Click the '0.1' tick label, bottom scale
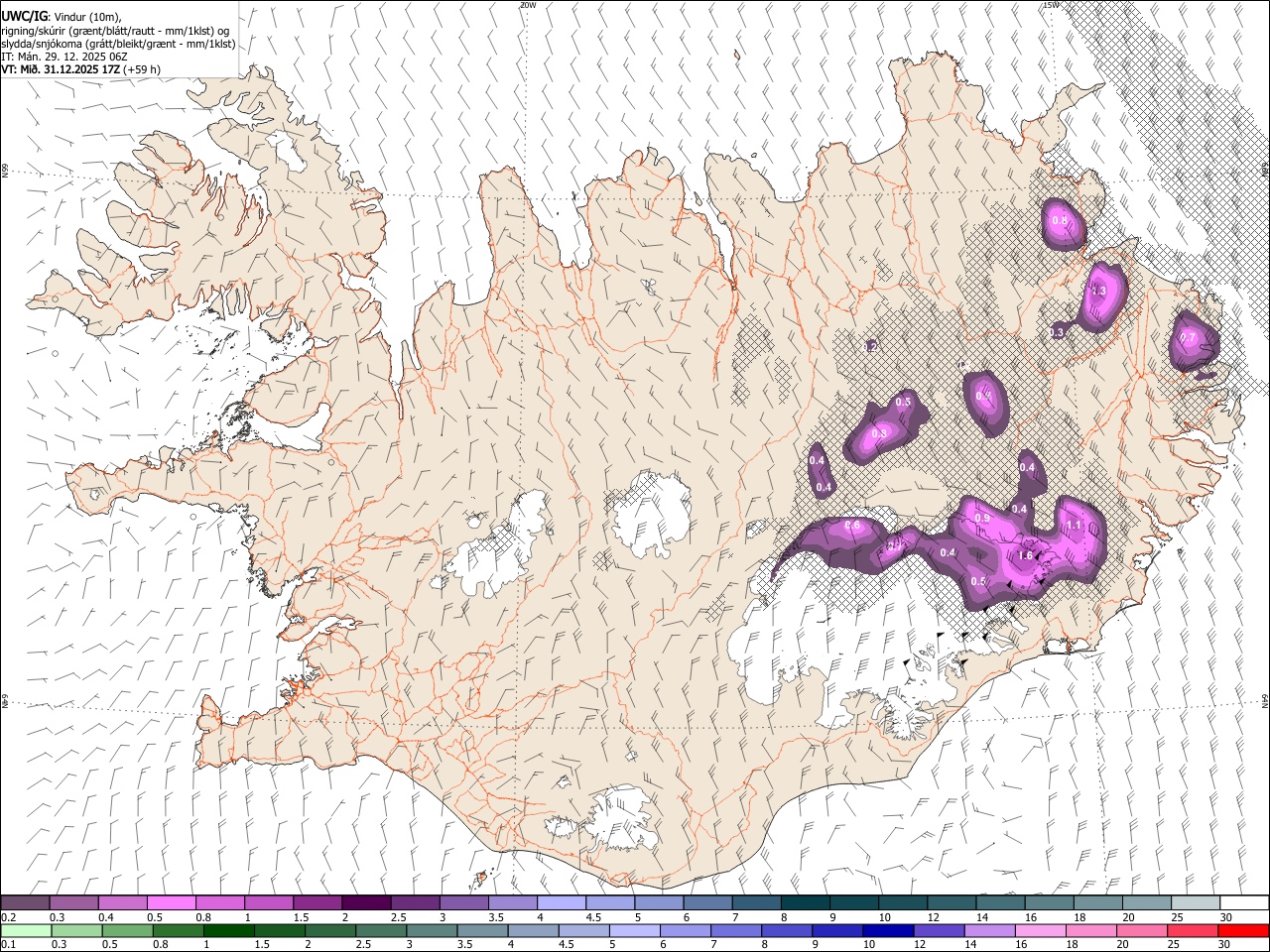Screen dimensions: 1270x952 [x=8, y=945]
